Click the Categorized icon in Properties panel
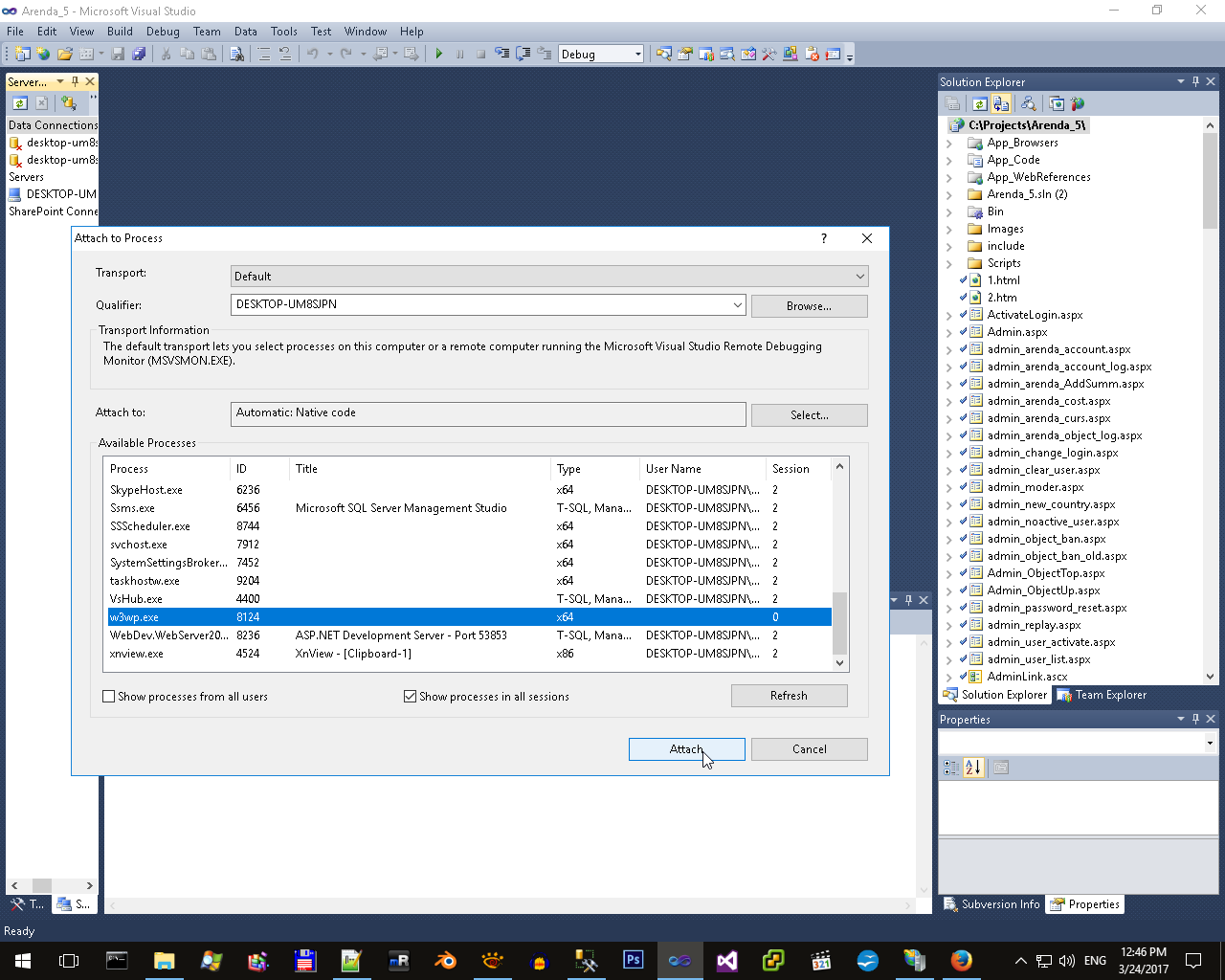The image size is (1225, 980). tap(951, 768)
